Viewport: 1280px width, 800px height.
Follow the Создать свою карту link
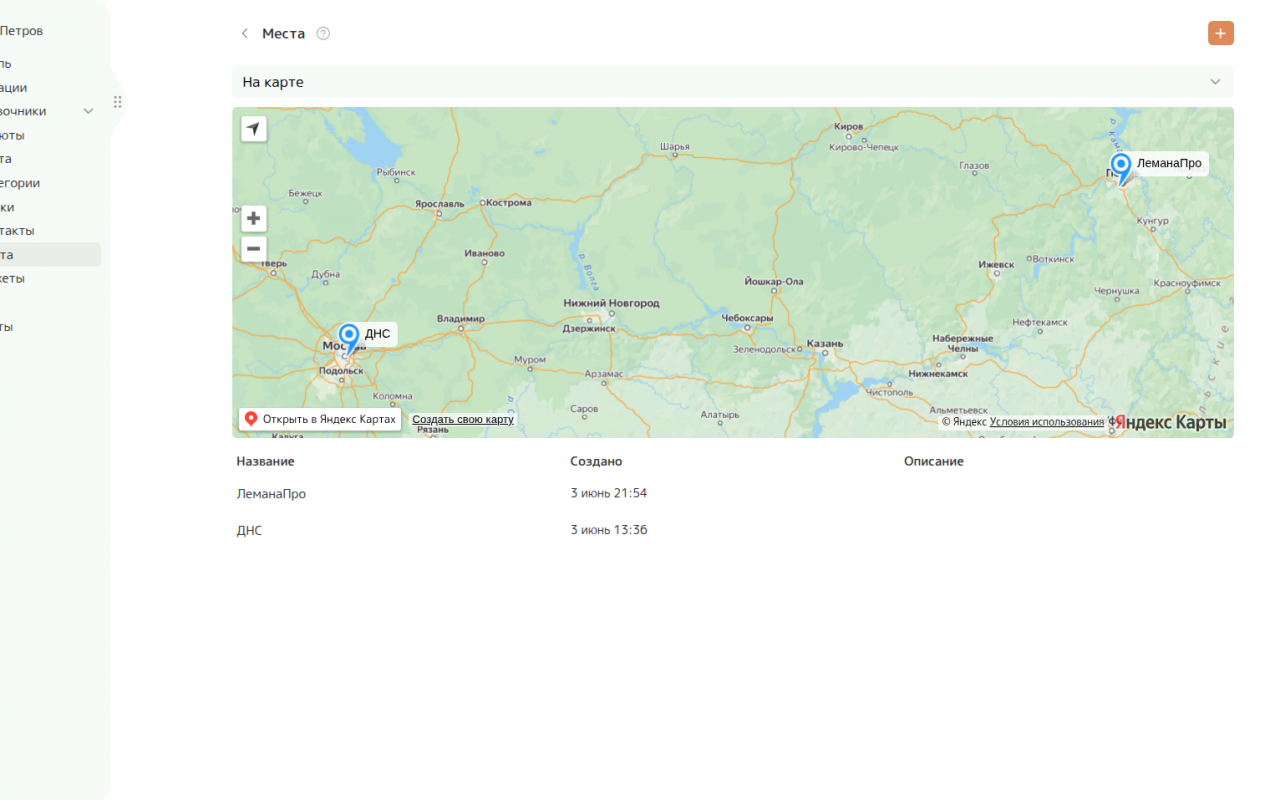tap(463, 419)
